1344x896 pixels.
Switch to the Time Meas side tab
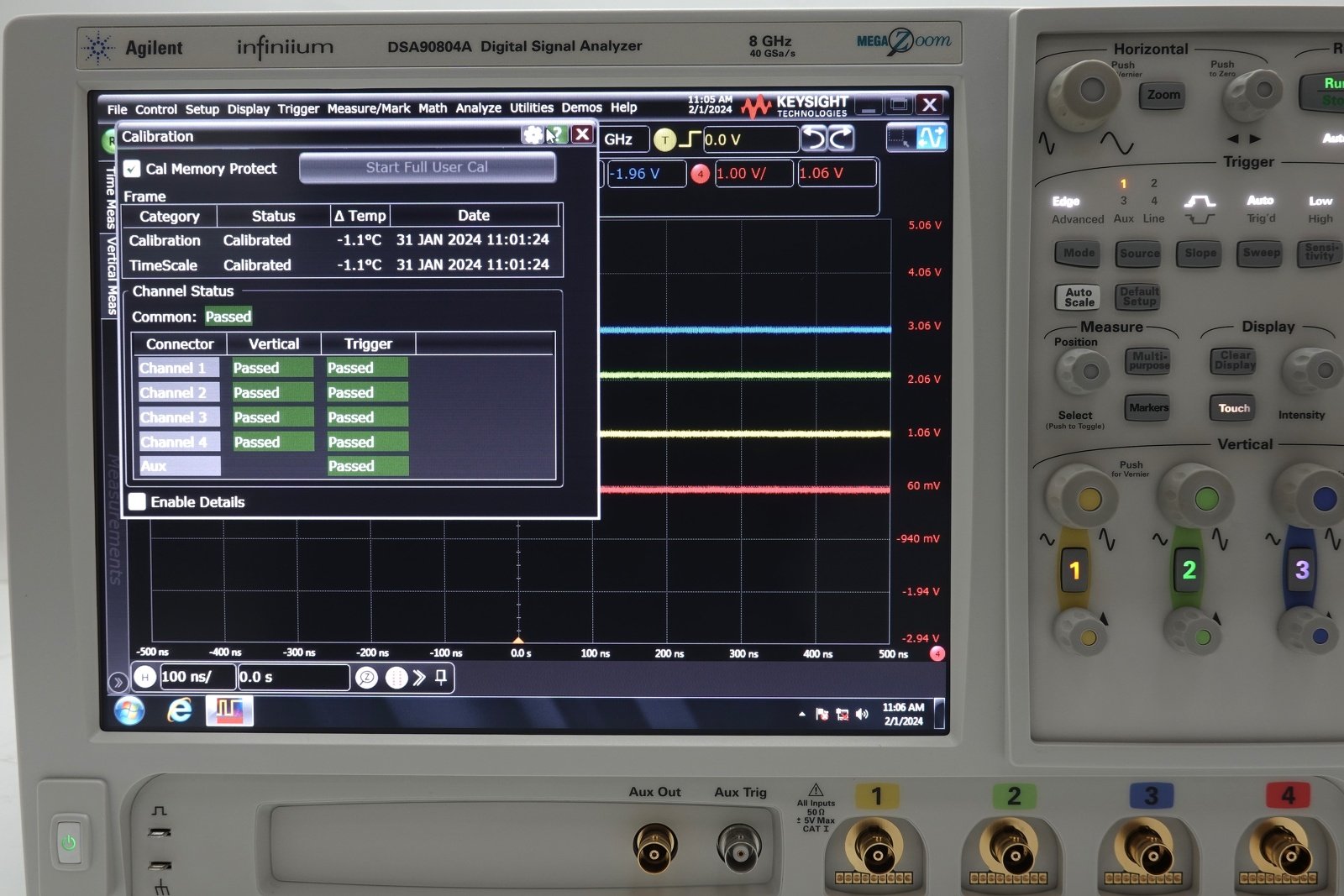click(x=110, y=196)
